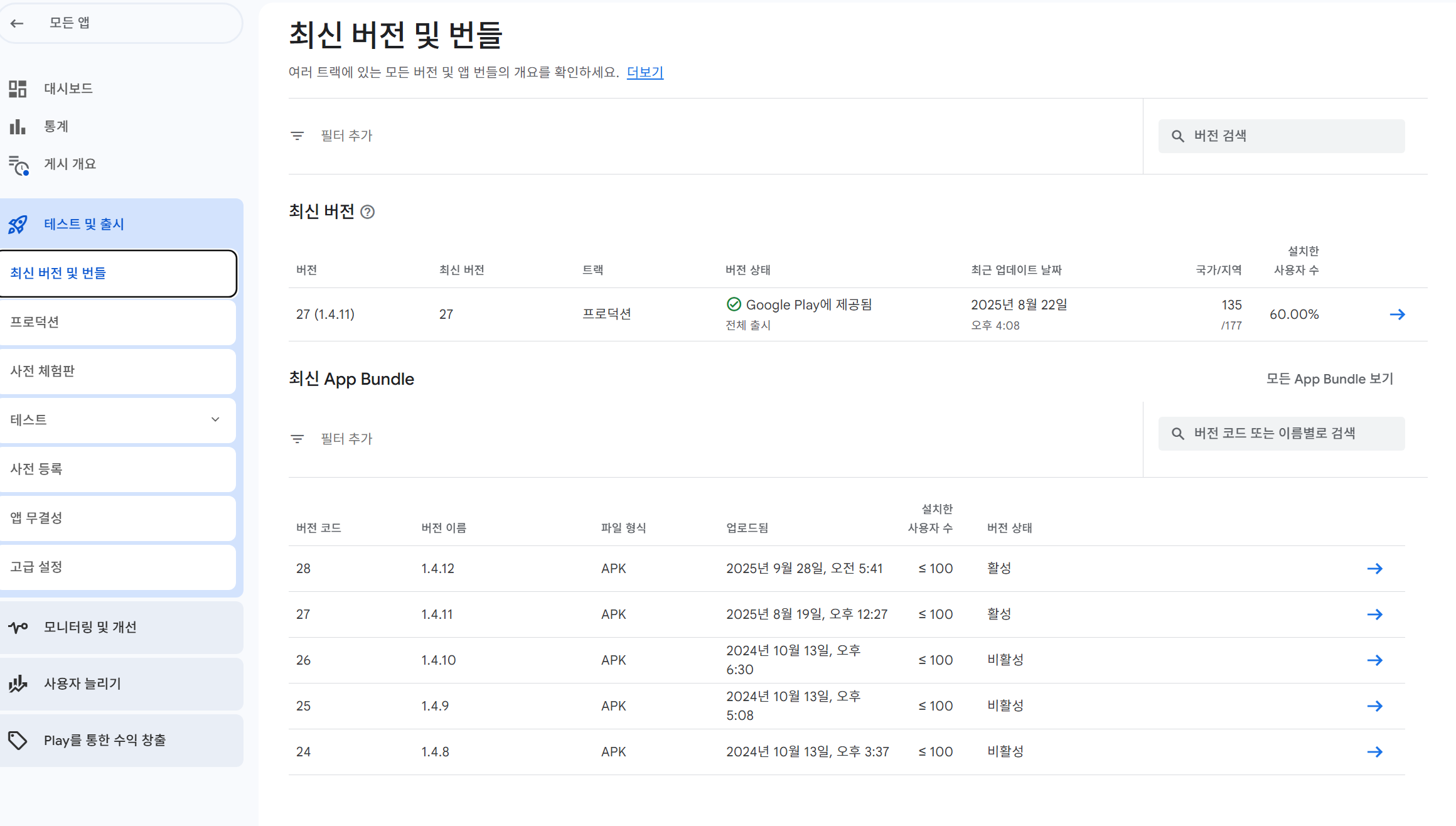Click 모든 App Bundle 보기 button
Screen dimensions: 1456x826
click(x=1329, y=379)
